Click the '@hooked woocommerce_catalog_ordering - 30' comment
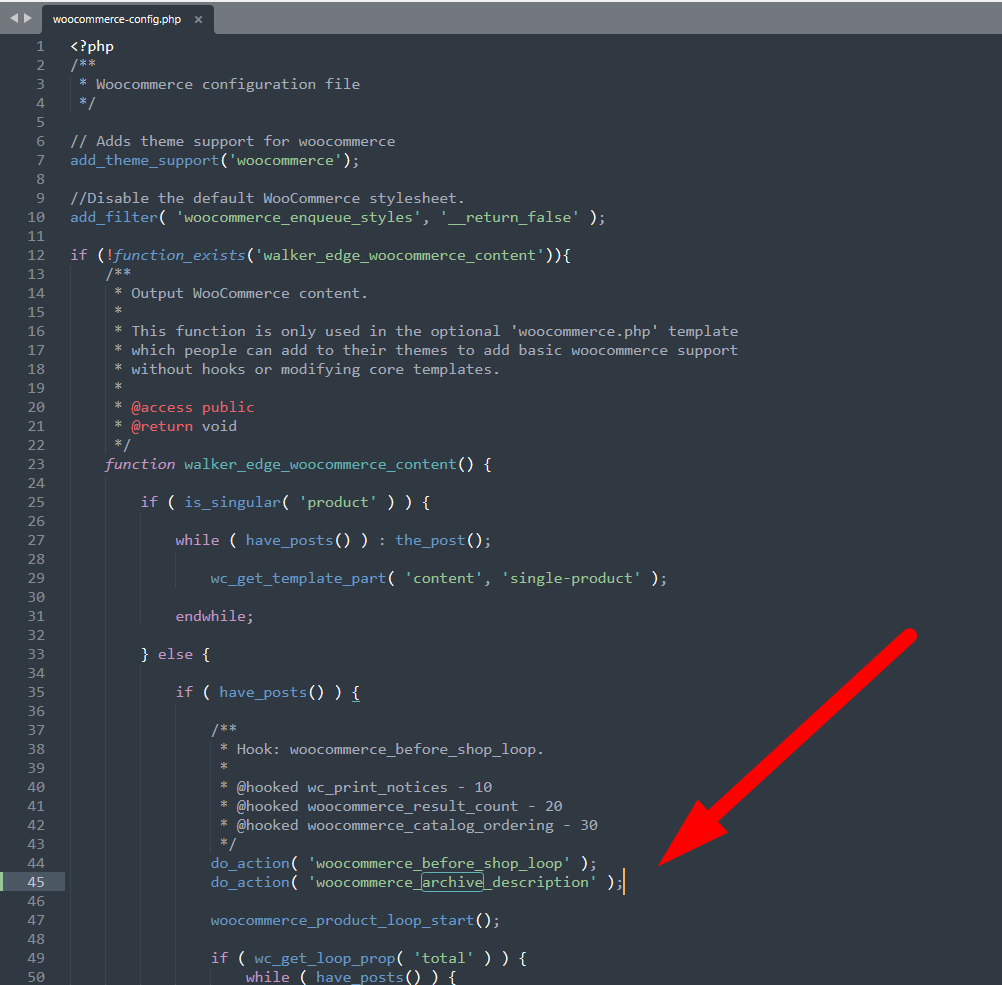Screen dimensions: 1002x985 (x=417, y=825)
